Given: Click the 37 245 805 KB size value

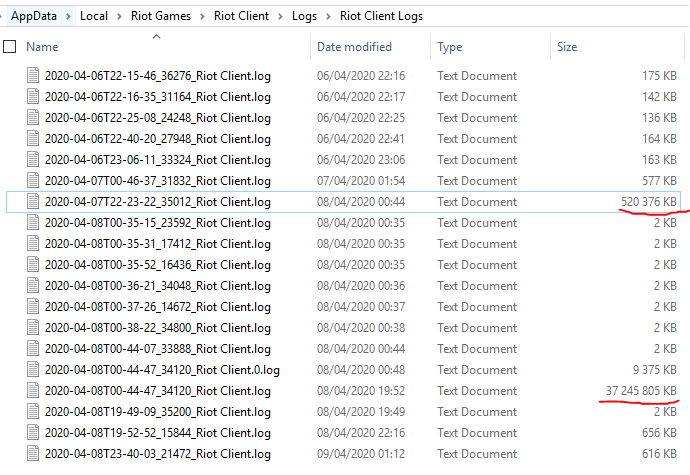Looking at the screenshot, I should (x=641, y=390).
